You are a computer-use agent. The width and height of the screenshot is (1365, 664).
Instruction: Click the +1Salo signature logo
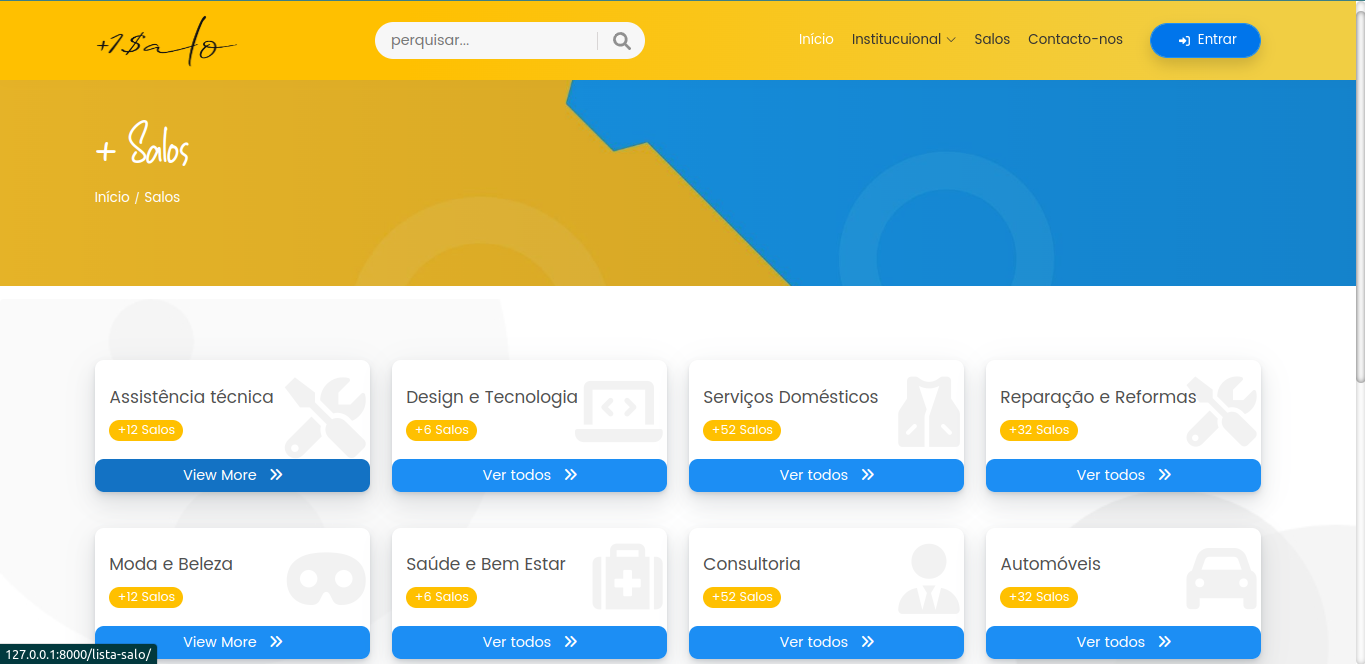pos(166,42)
